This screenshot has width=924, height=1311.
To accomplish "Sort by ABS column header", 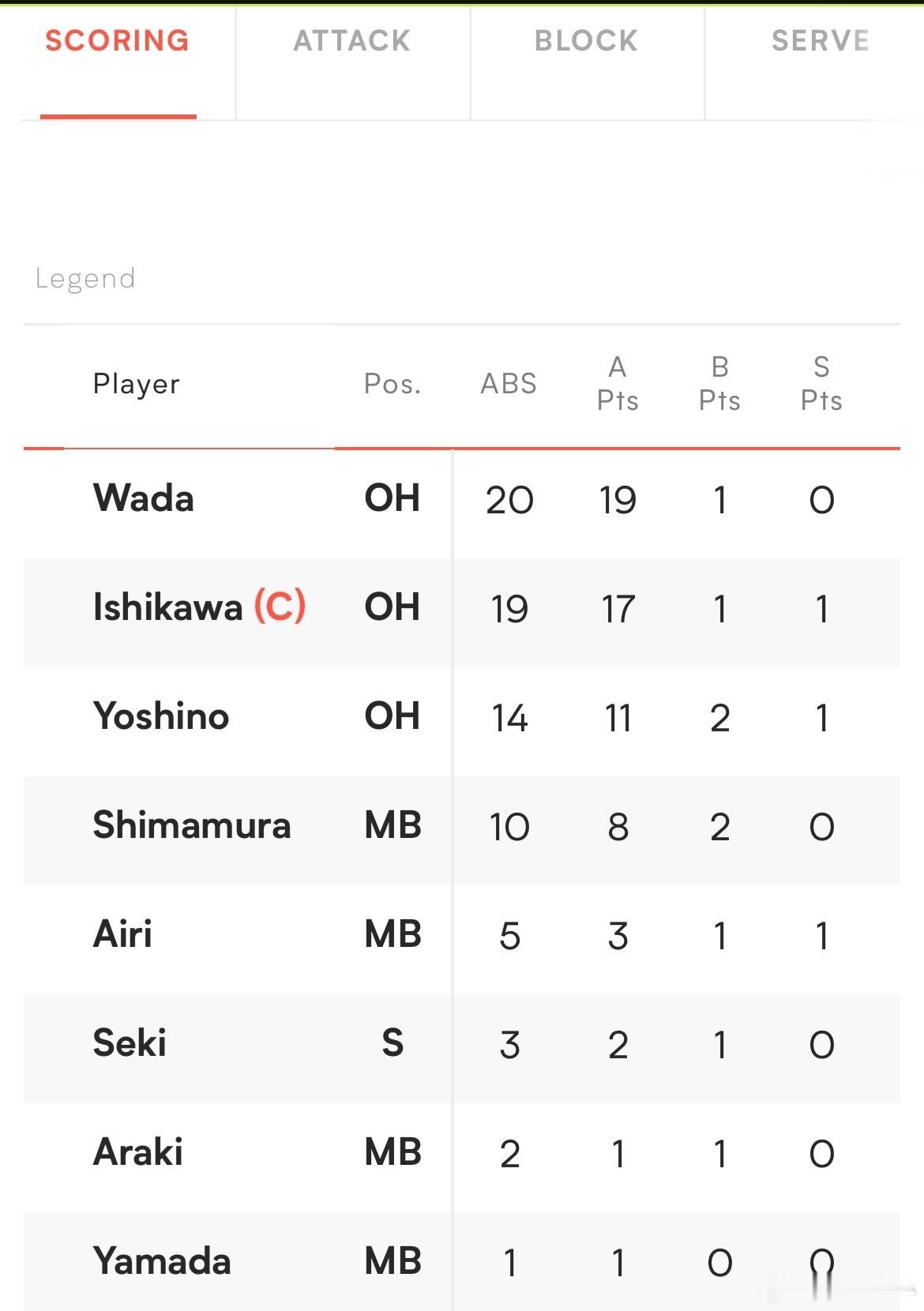I will click(509, 384).
